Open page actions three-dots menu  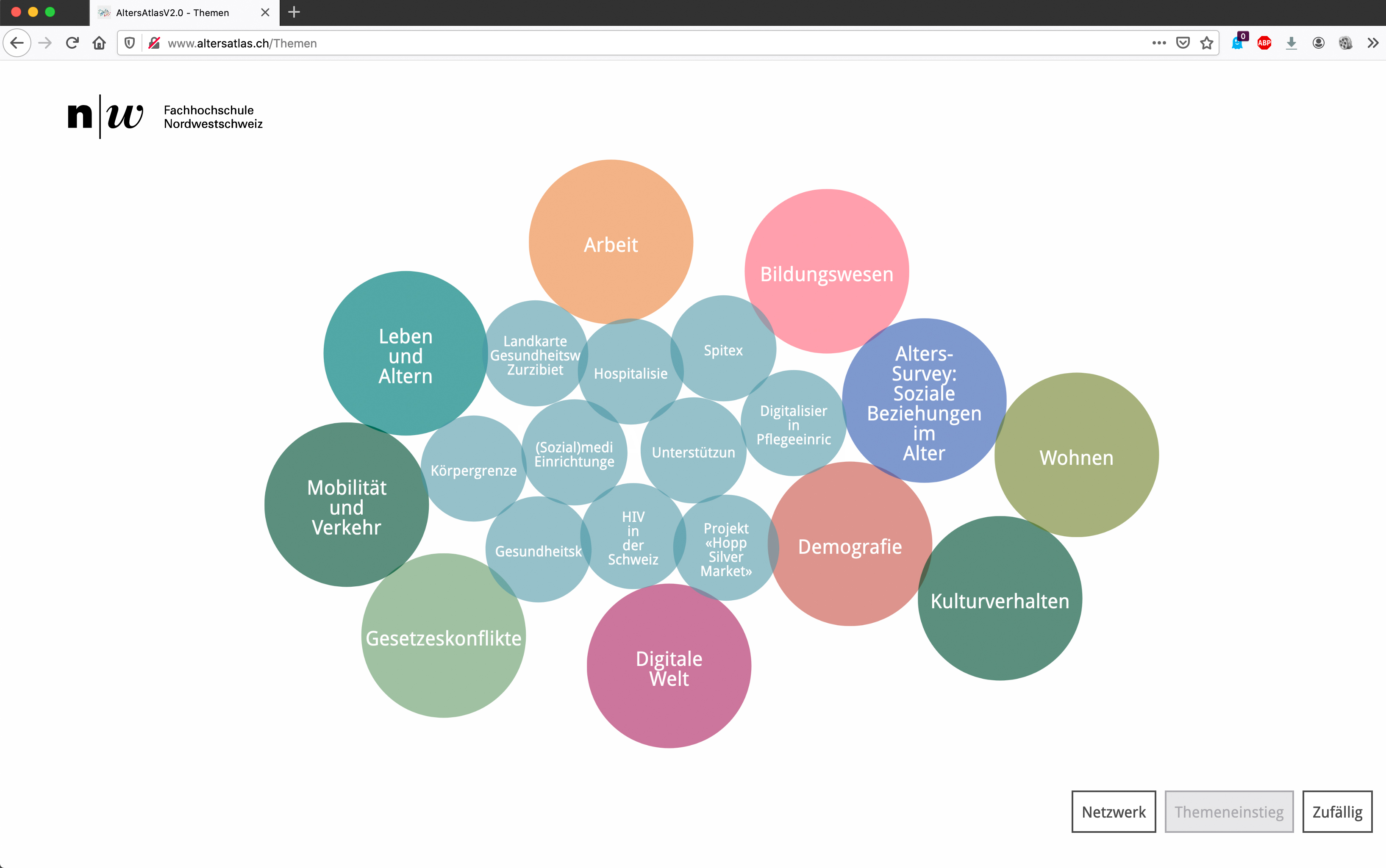[1158, 43]
